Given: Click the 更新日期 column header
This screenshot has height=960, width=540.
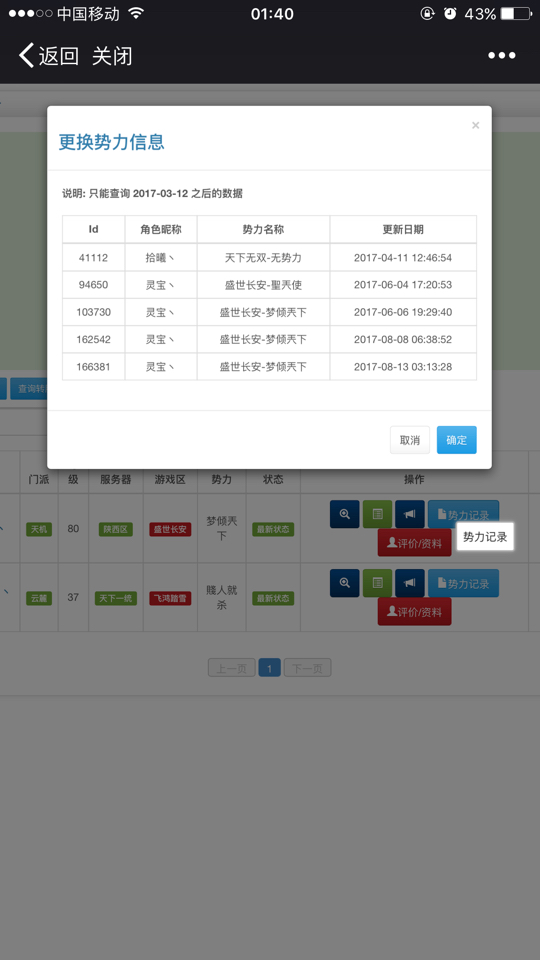Looking at the screenshot, I should [x=403, y=230].
